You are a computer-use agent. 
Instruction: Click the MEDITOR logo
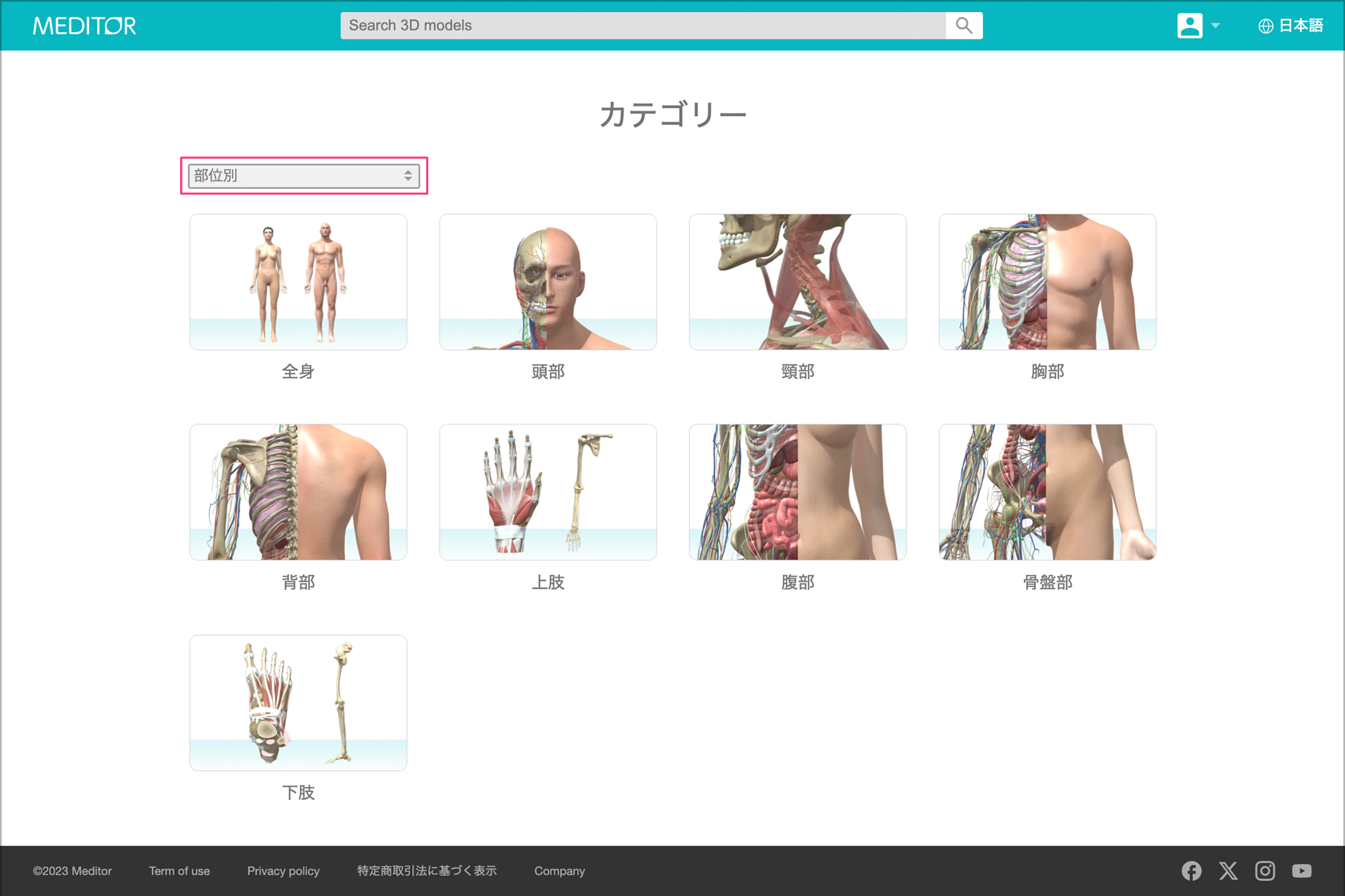coord(84,26)
